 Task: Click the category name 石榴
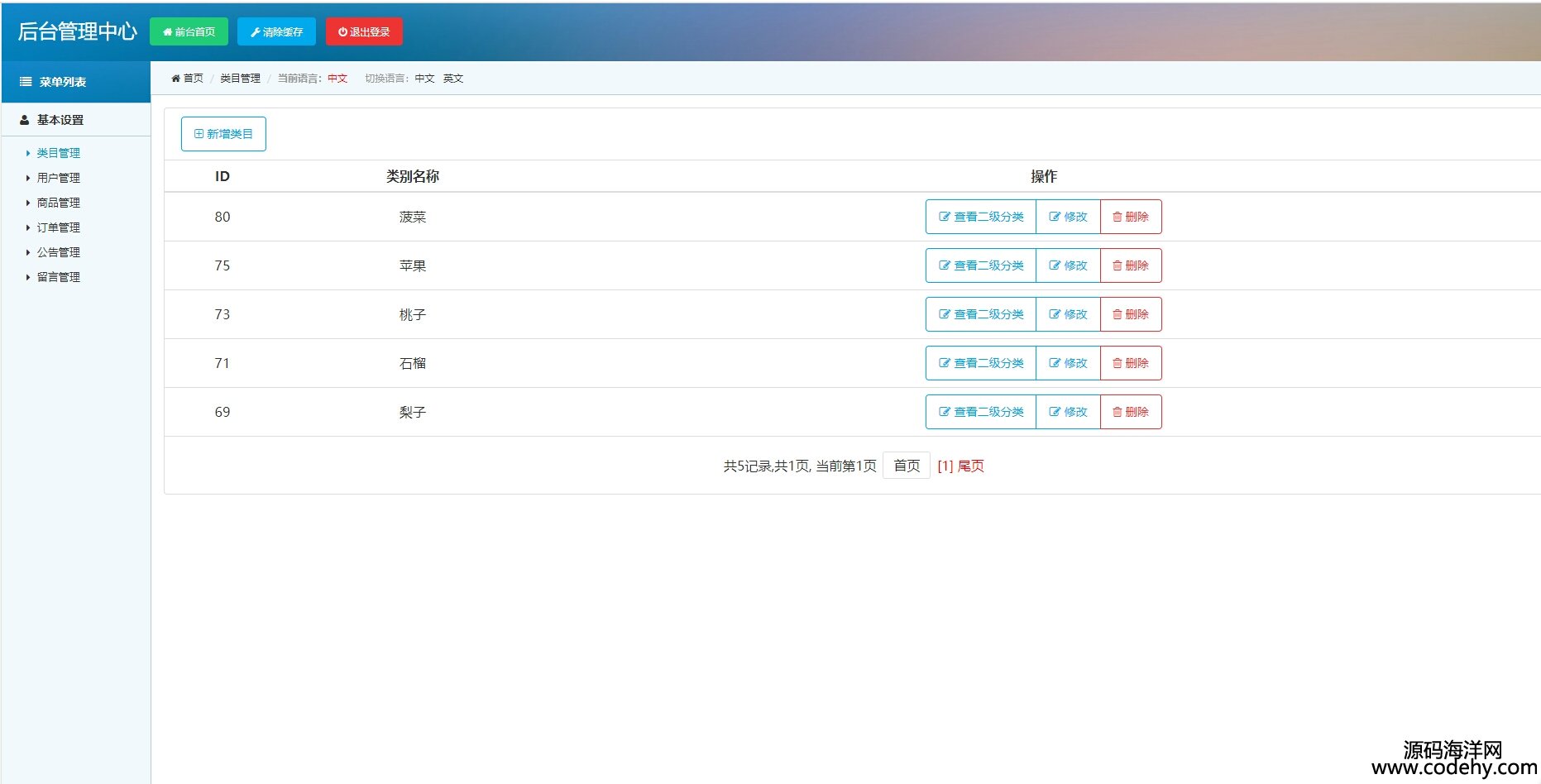click(x=413, y=363)
